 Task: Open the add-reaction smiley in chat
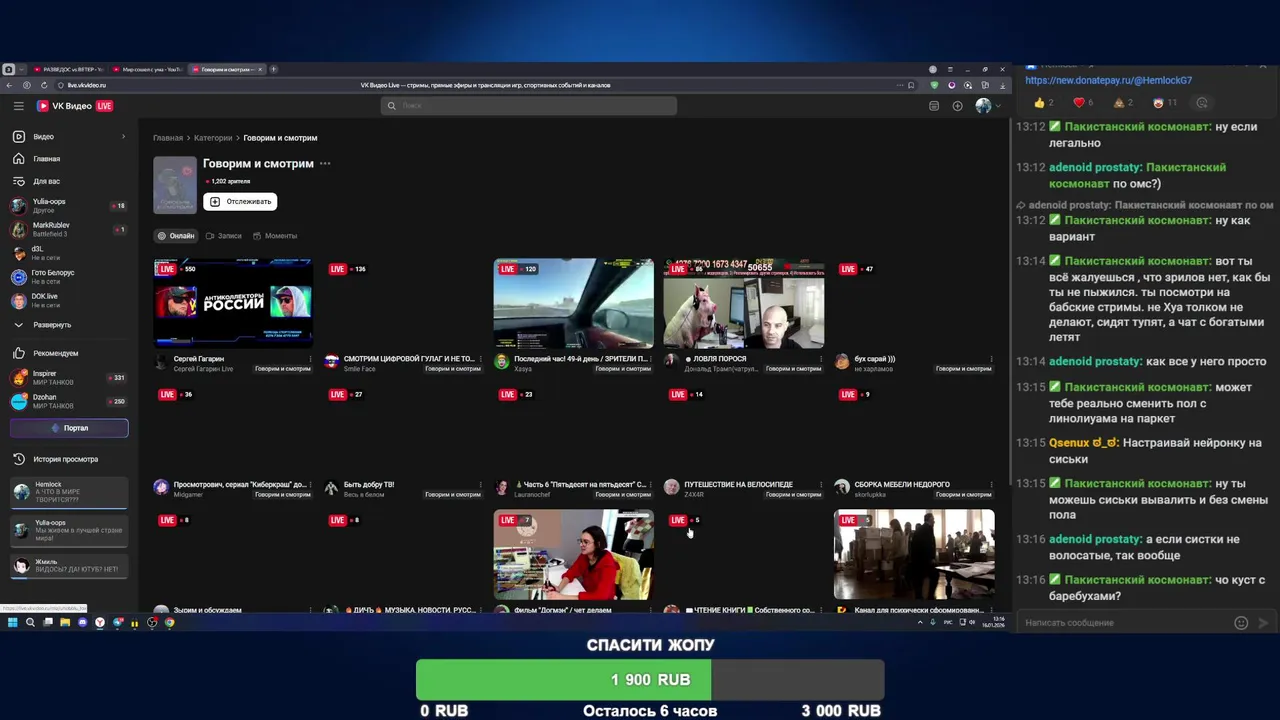pyautogui.click(x=1202, y=103)
